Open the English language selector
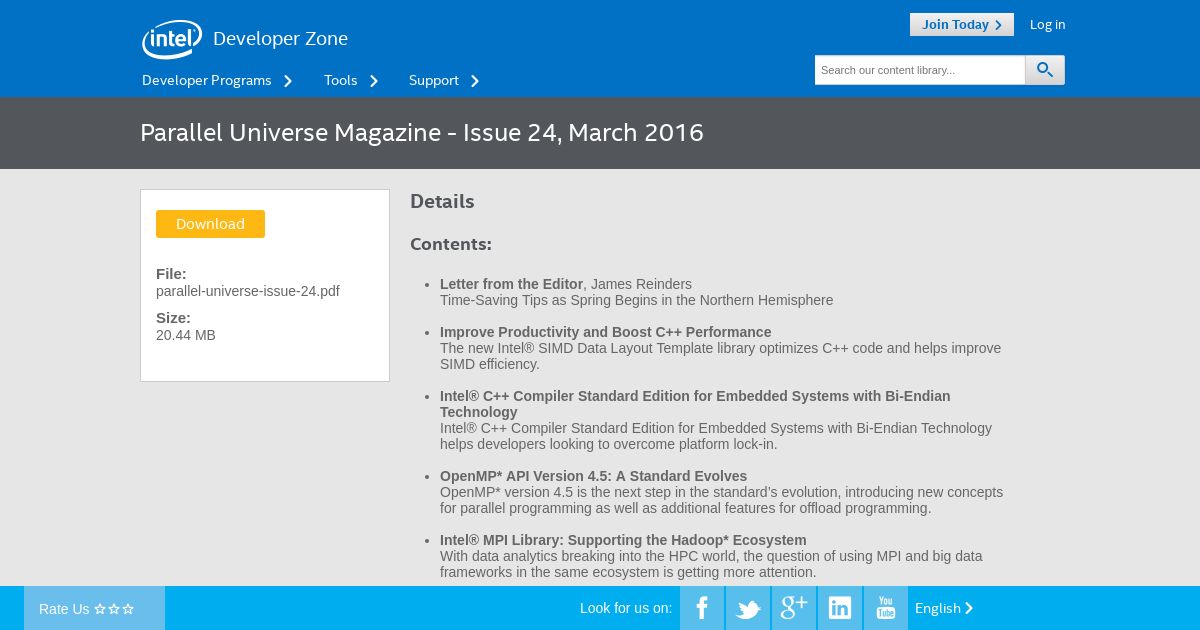Viewport: 1200px width, 630px height. [944, 608]
